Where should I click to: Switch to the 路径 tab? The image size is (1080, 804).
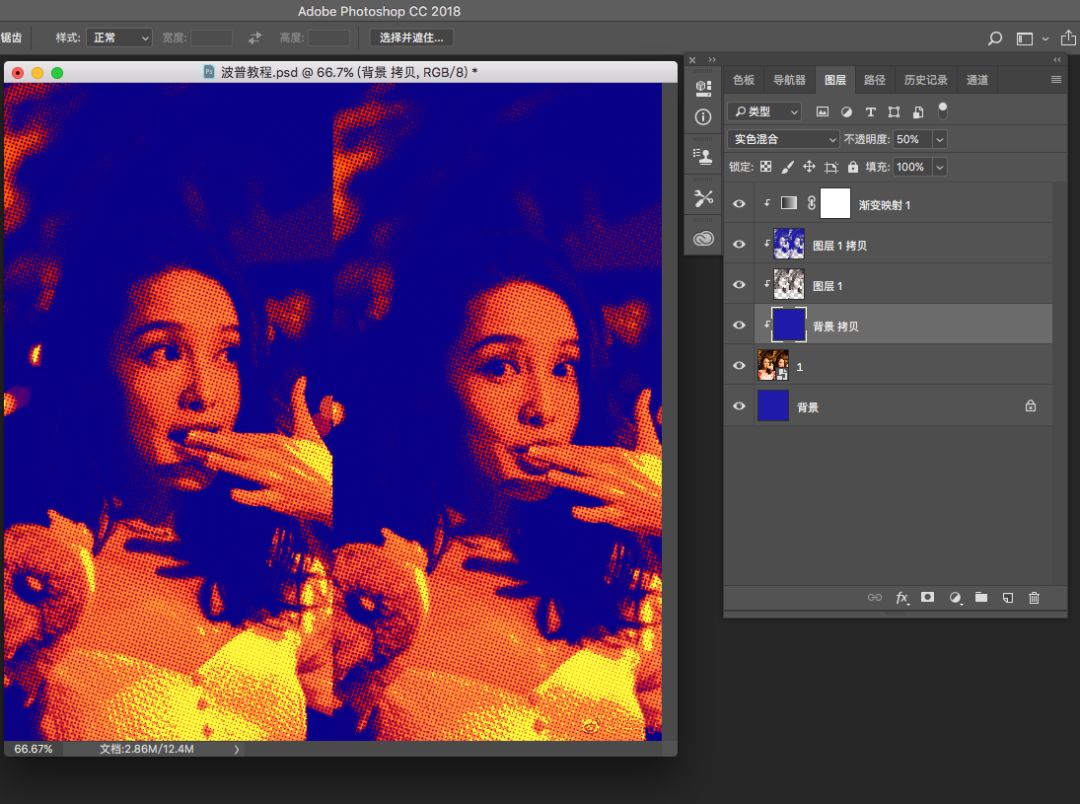point(875,80)
